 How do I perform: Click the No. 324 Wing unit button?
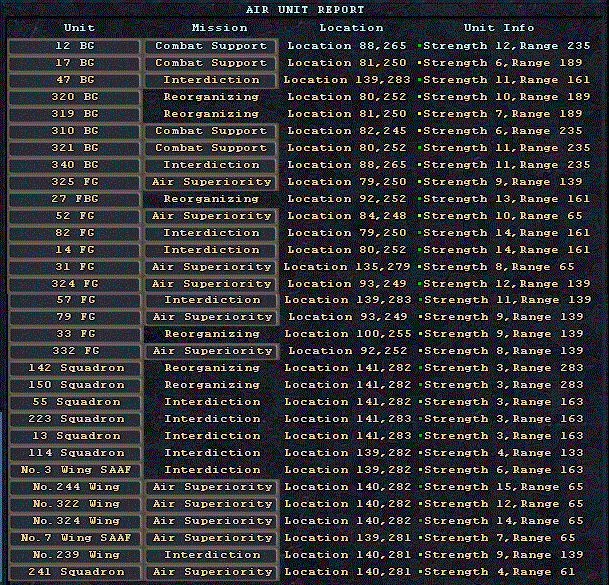(x=75, y=522)
